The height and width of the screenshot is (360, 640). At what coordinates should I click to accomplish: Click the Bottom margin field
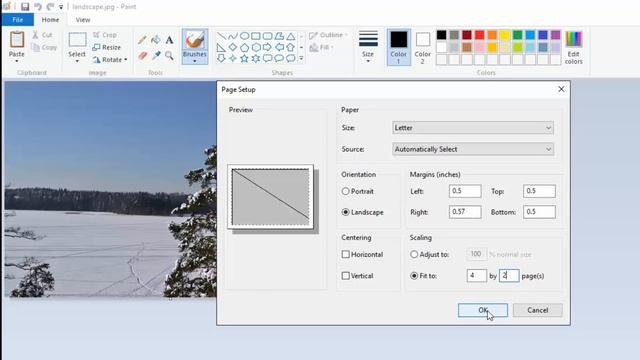tap(539, 212)
